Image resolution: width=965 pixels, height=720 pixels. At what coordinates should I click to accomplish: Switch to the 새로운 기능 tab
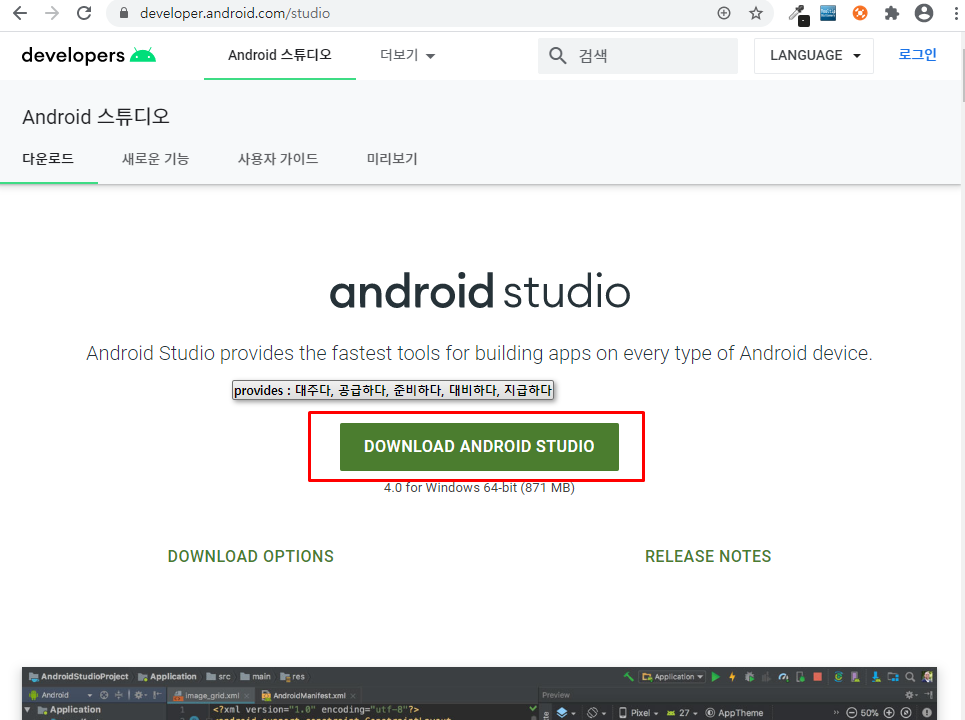(156, 159)
